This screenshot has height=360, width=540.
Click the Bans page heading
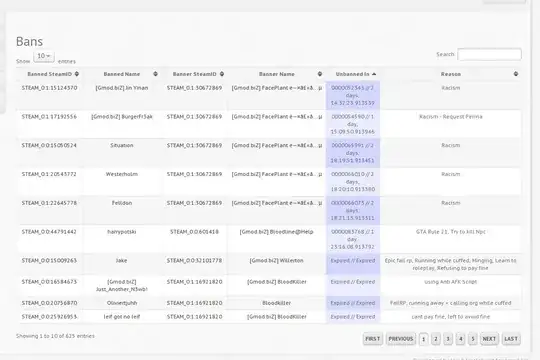(x=30, y=41)
